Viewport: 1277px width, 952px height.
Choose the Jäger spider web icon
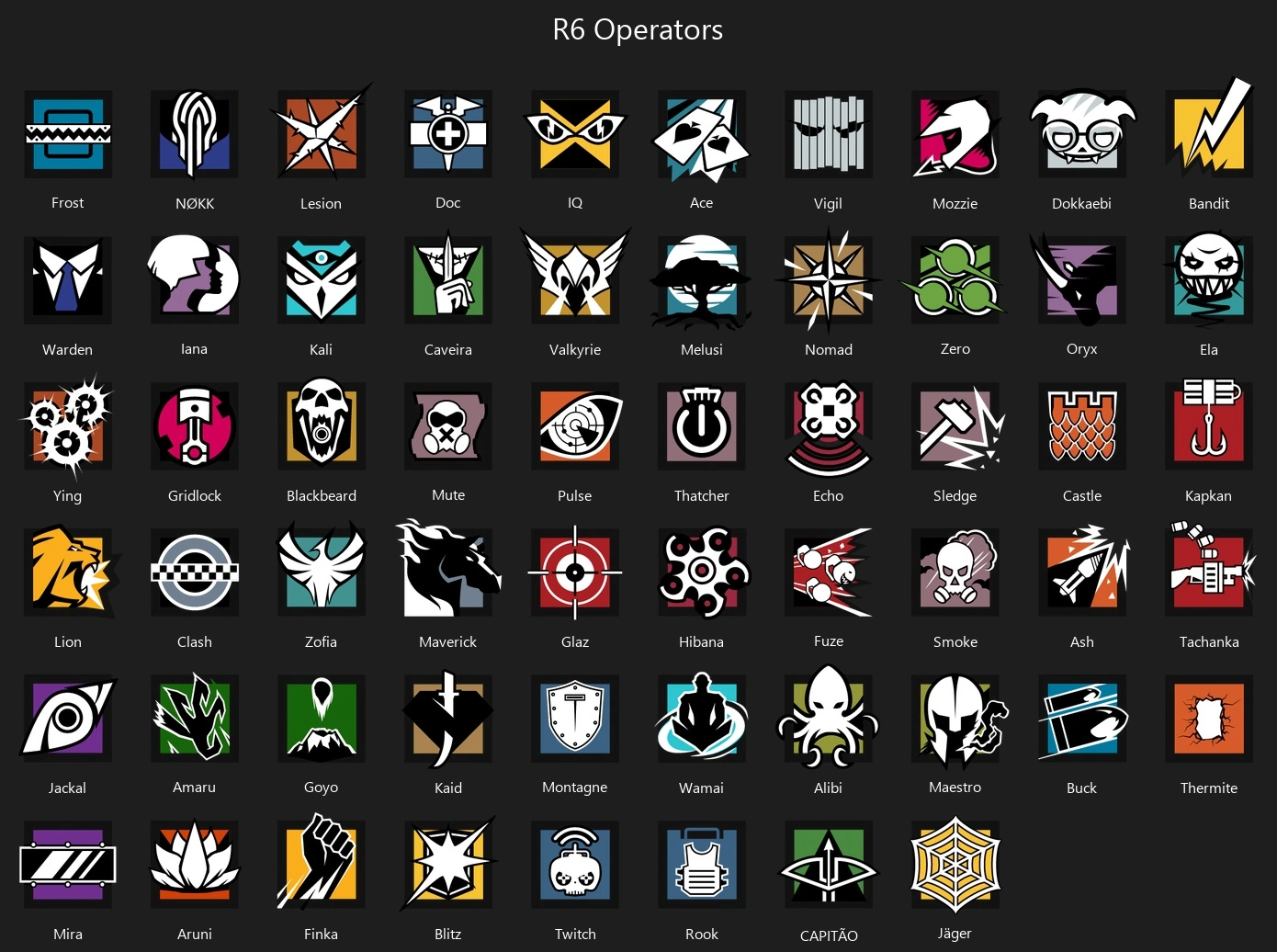tap(955, 865)
